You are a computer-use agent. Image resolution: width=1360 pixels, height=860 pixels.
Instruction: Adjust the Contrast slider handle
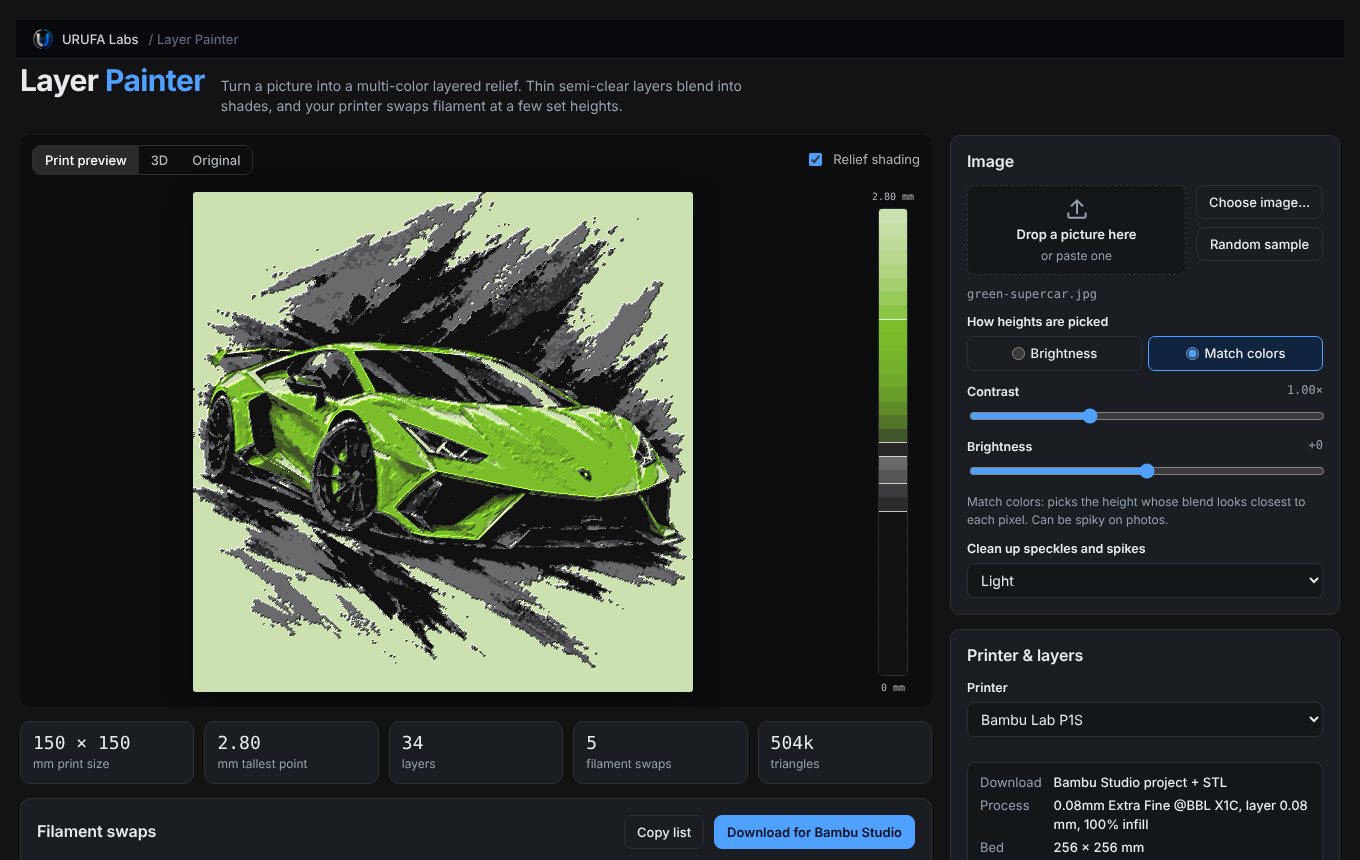(1090, 416)
